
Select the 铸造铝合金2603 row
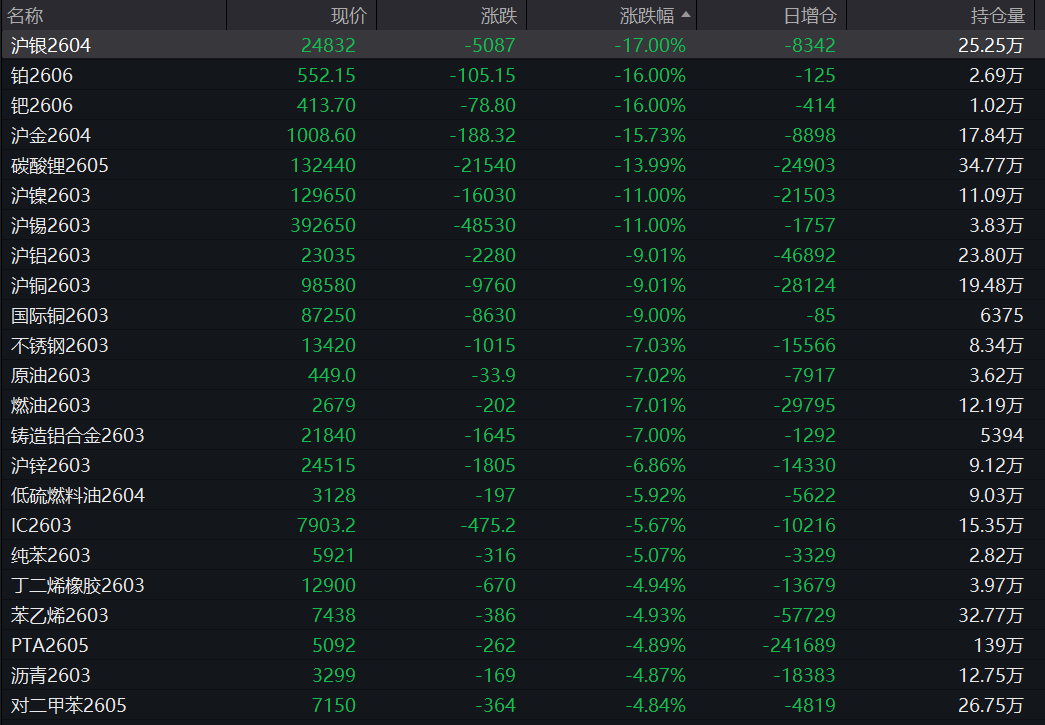coord(77,435)
